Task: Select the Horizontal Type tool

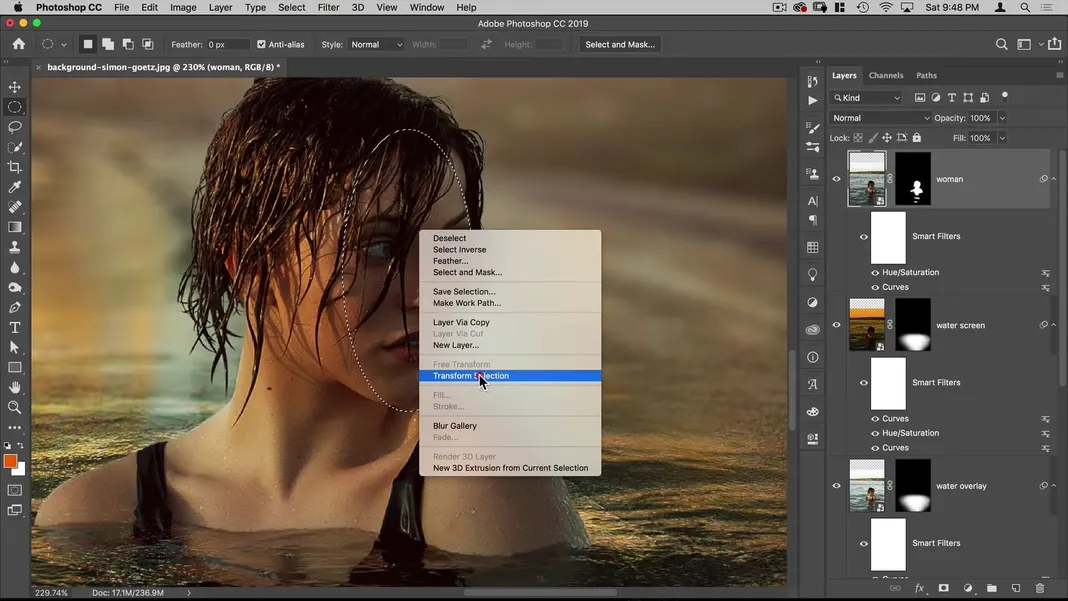Action: (14, 328)
